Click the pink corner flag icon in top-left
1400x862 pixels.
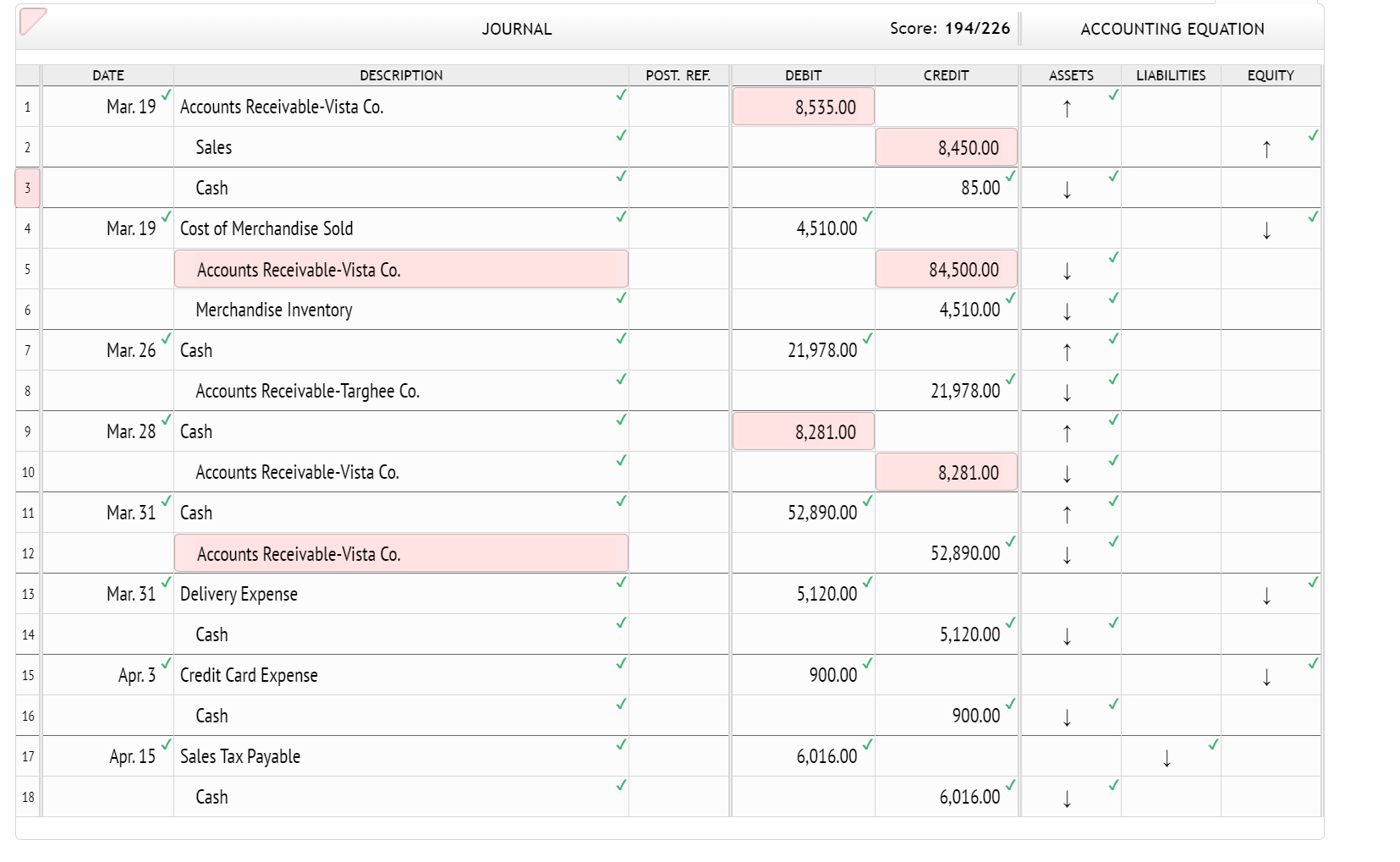click(32, 22)
